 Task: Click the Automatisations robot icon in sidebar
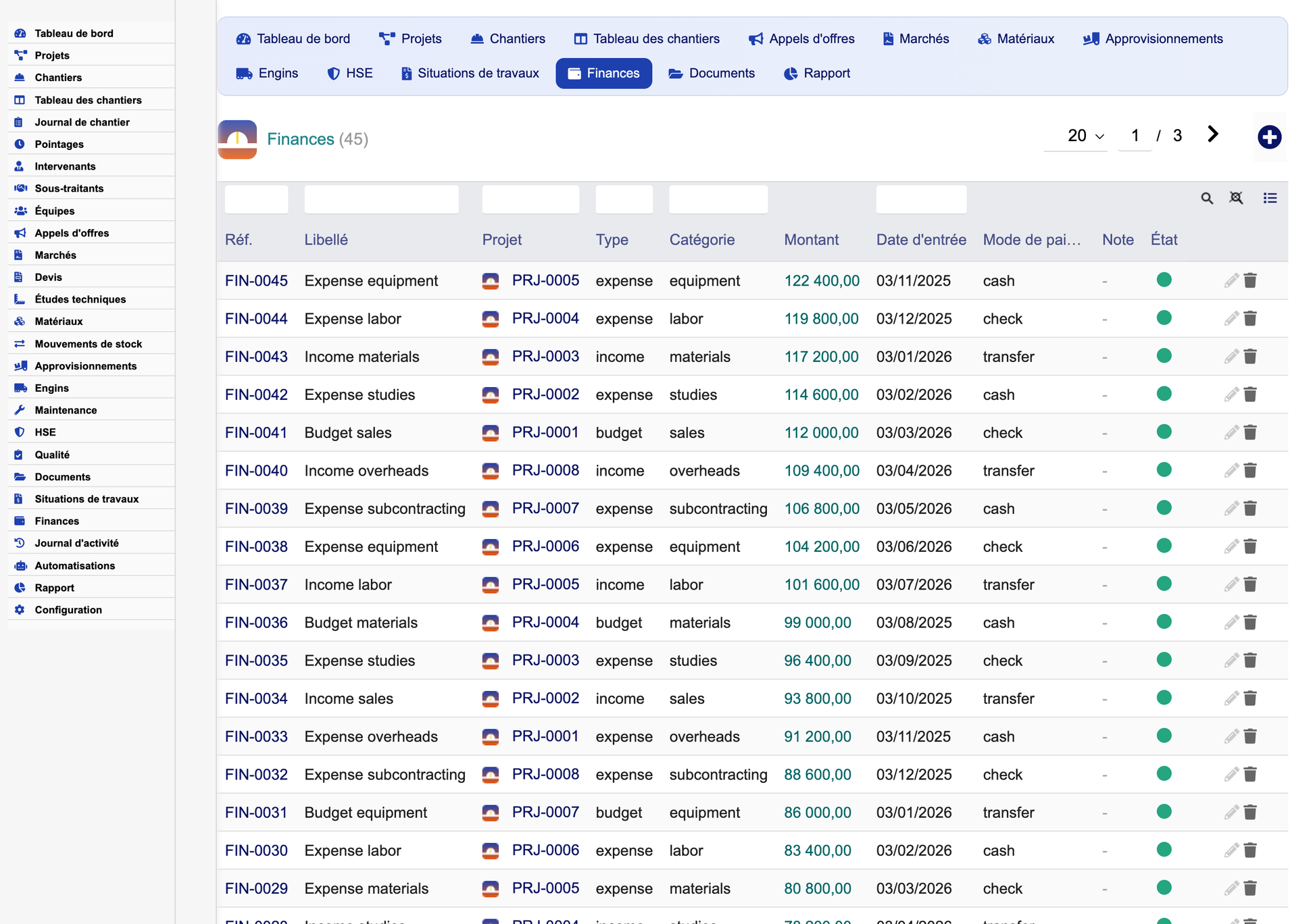point(20,565)
